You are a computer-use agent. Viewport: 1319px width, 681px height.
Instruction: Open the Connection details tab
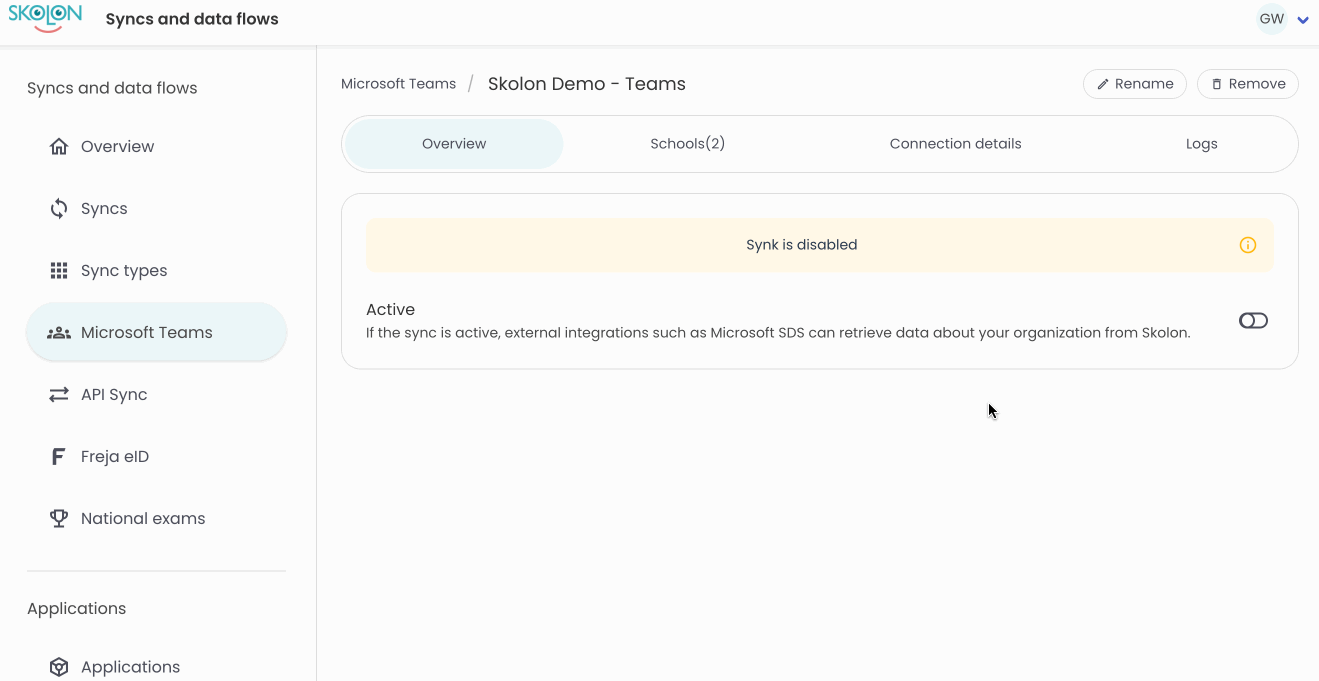point(955,144)
